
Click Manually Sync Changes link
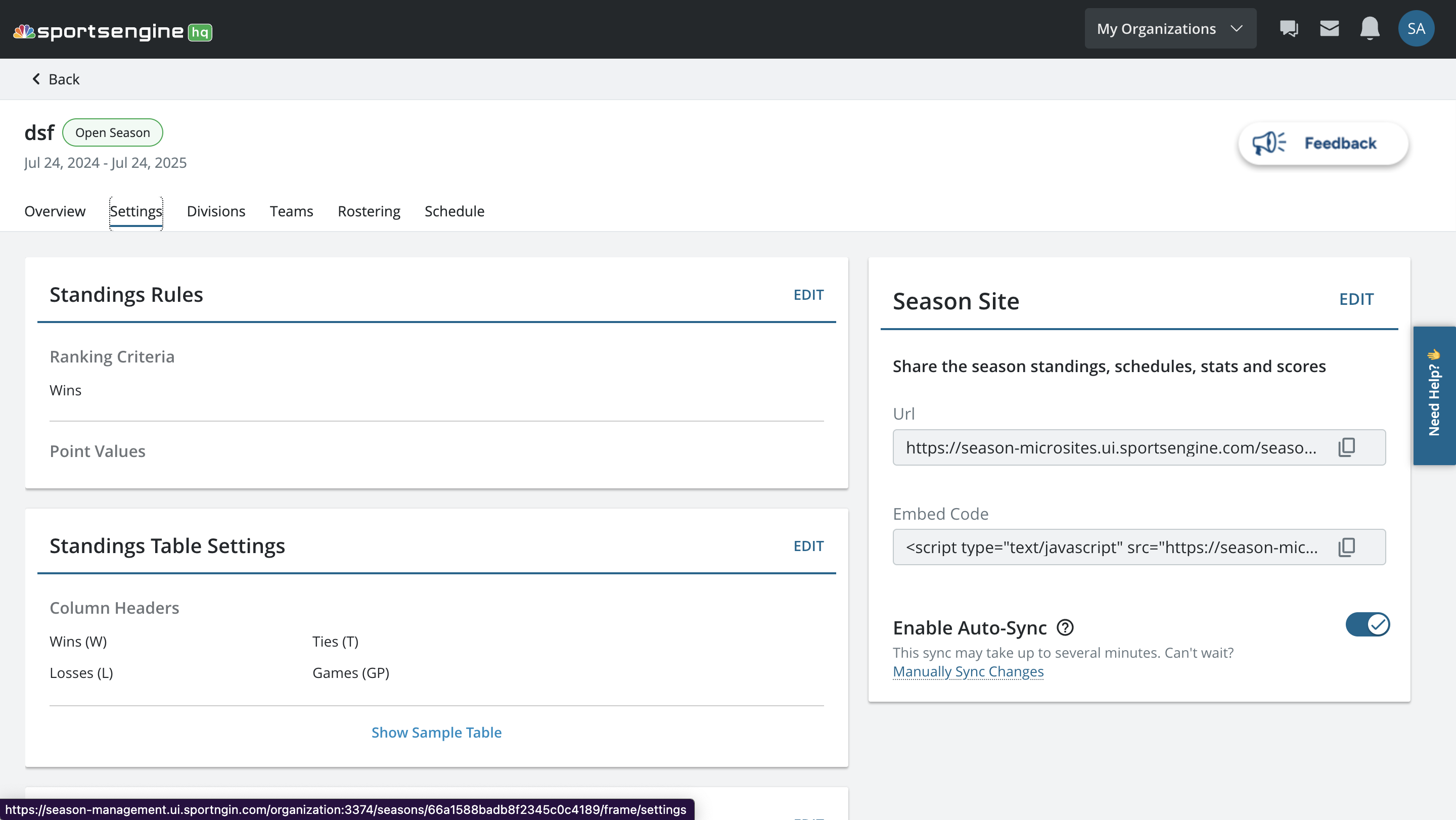click(968, 671)
